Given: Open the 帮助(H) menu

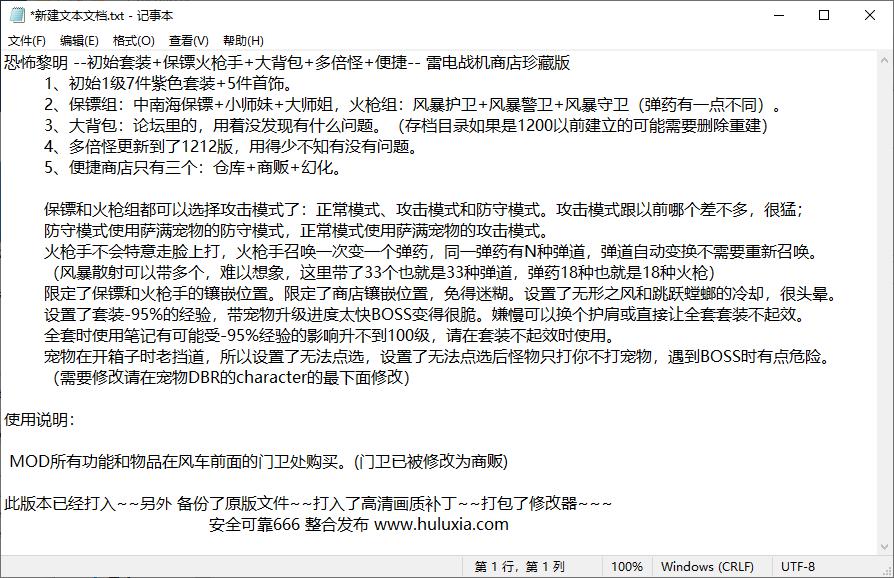Looking at the screenshot, I should pyautogui.click(x=243, y=40).
